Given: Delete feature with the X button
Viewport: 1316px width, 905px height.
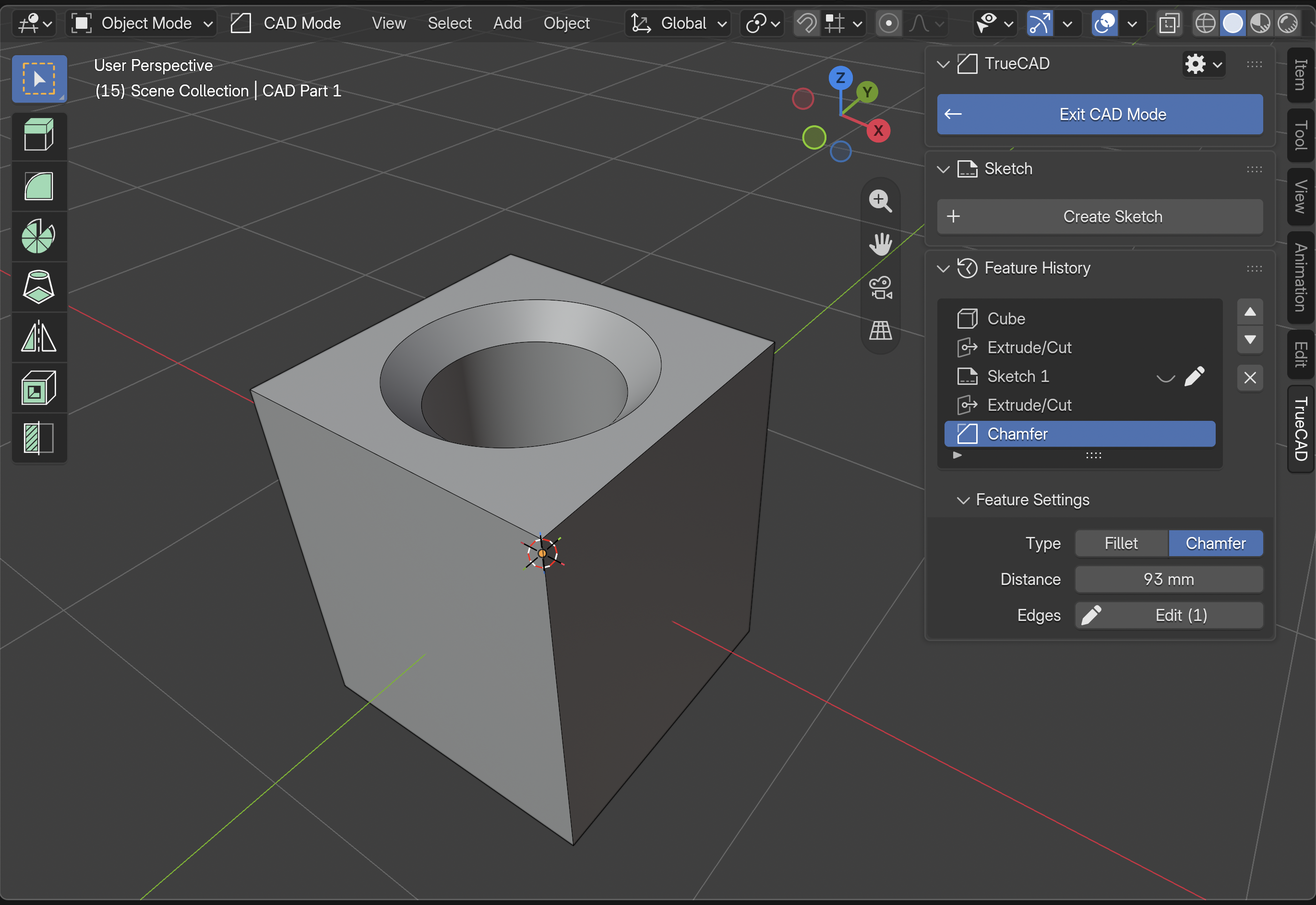Looking at the screenshot, I should [x=1250, y=378].
